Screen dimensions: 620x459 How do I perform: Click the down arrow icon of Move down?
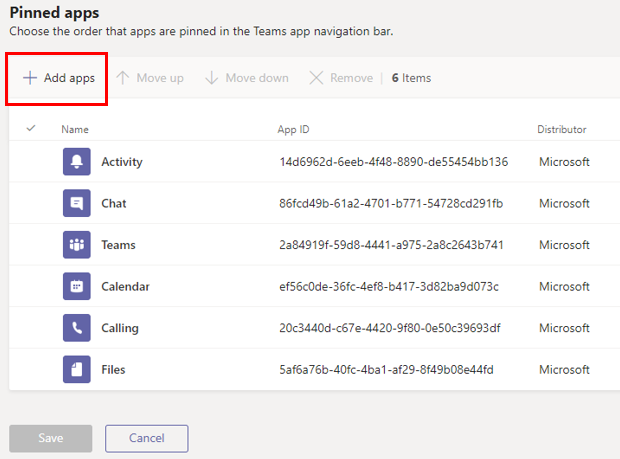(212, 78)
